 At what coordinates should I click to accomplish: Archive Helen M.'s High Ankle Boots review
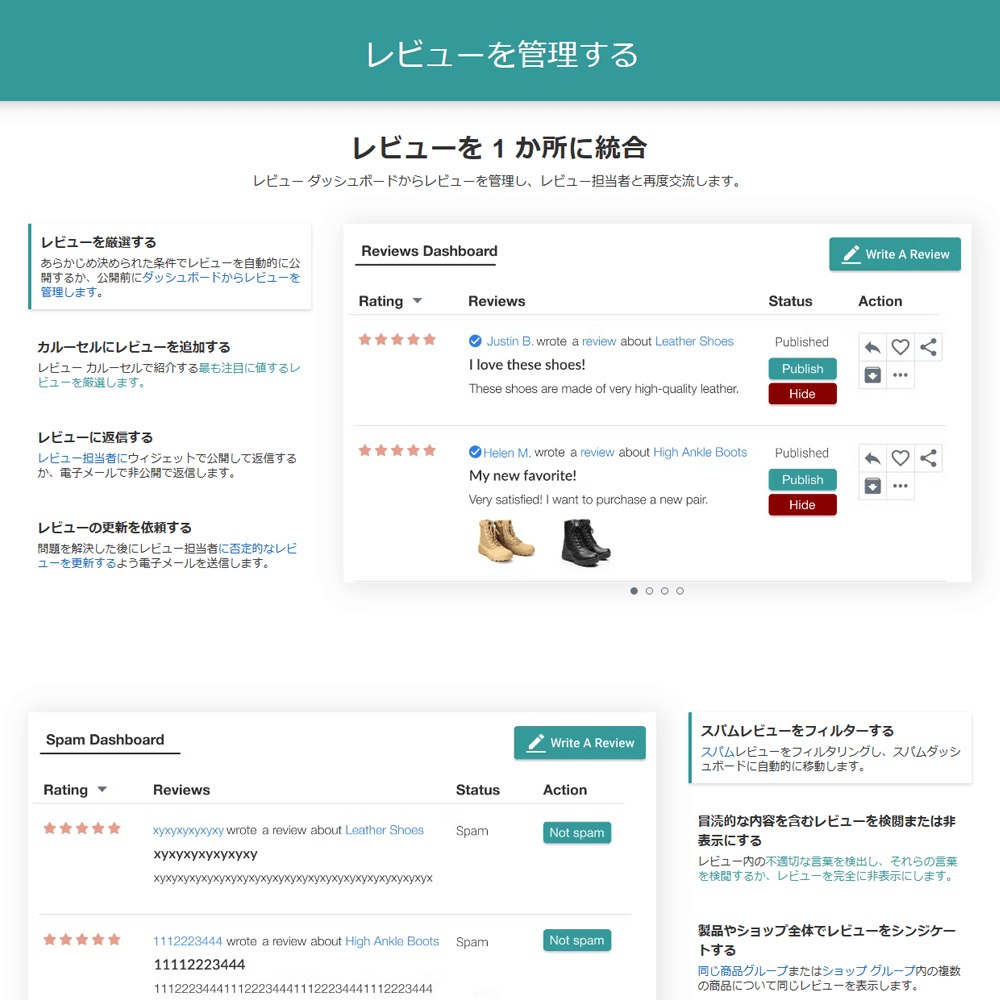point(872,486)
